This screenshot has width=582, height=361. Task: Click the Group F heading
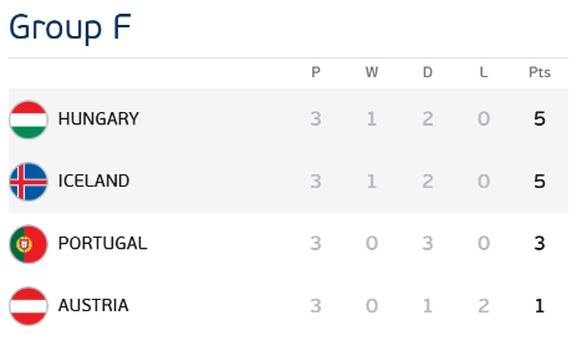pos(70,27)
